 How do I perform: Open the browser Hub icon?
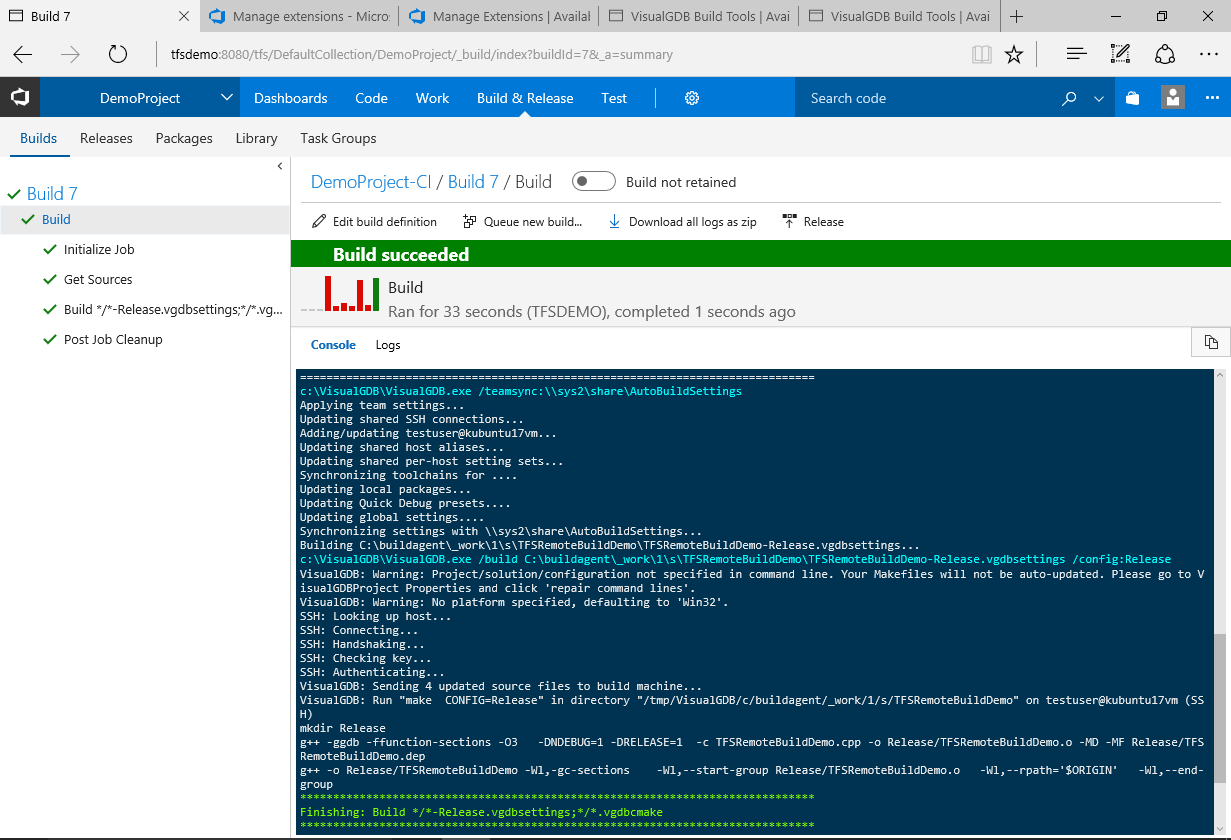pyautogui.click(x=1076, y=55)
